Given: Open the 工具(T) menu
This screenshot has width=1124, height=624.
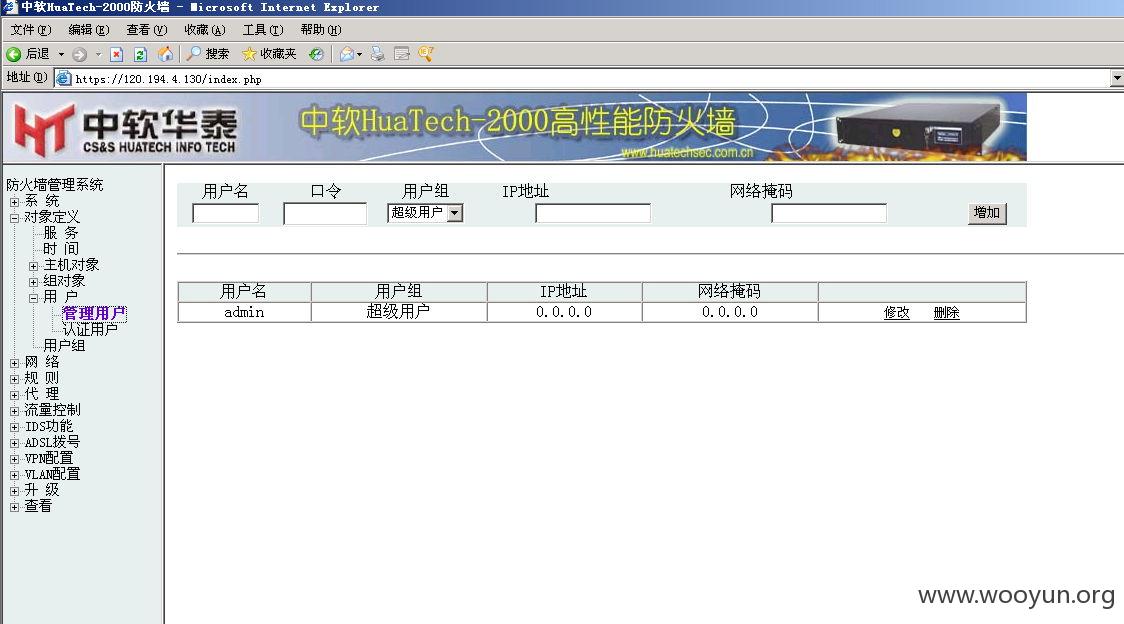Looking at the screenshot, I should tap(262, 30).
